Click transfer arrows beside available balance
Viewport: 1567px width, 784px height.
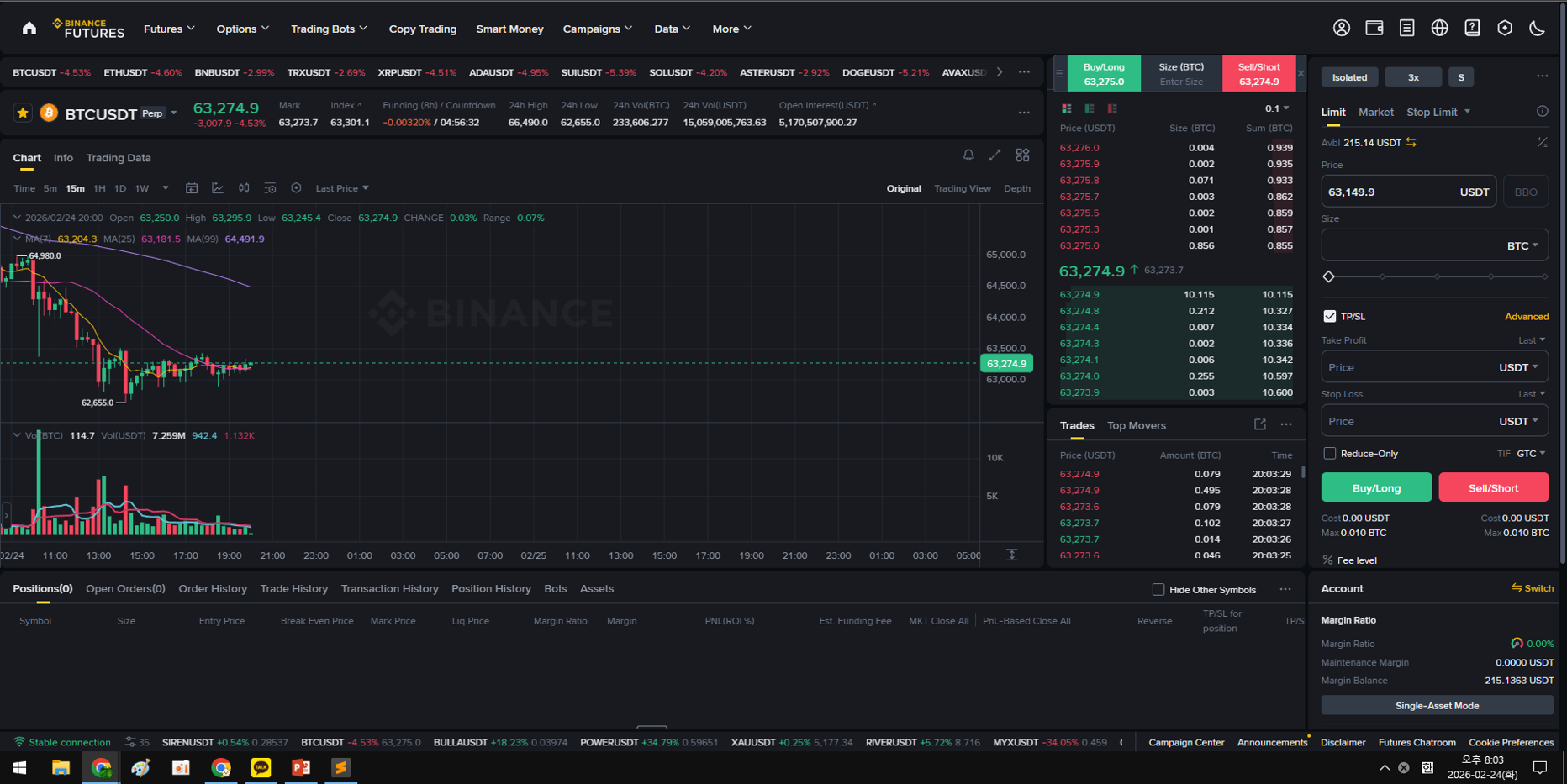tap(1411, 142)
